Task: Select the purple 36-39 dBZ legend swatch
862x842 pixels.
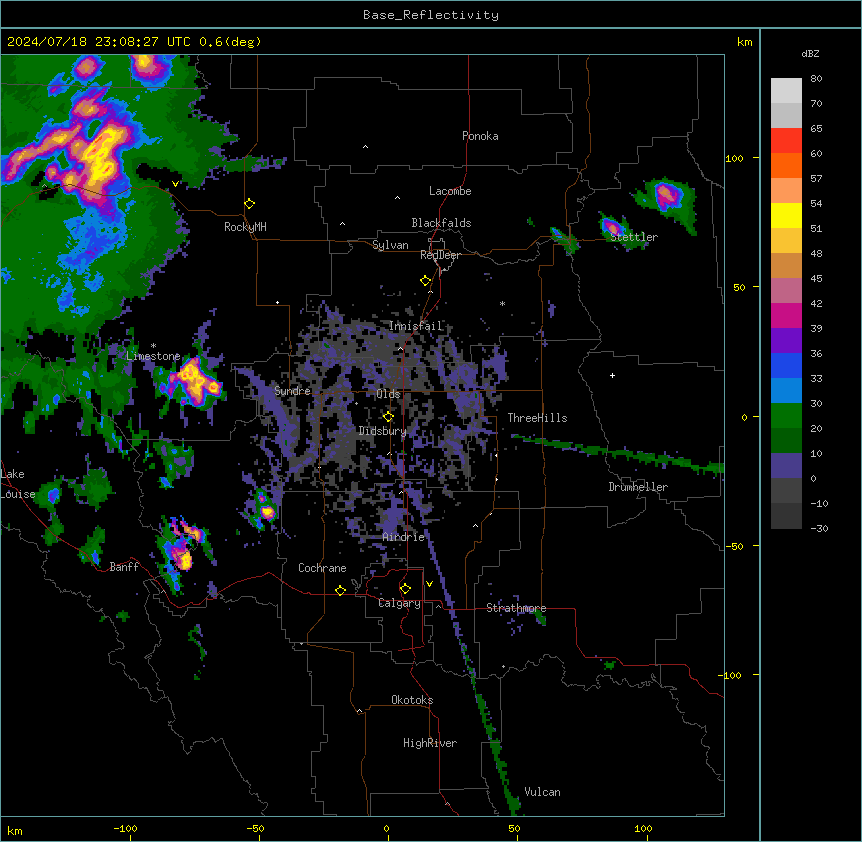Action: [x=786, y=341]
